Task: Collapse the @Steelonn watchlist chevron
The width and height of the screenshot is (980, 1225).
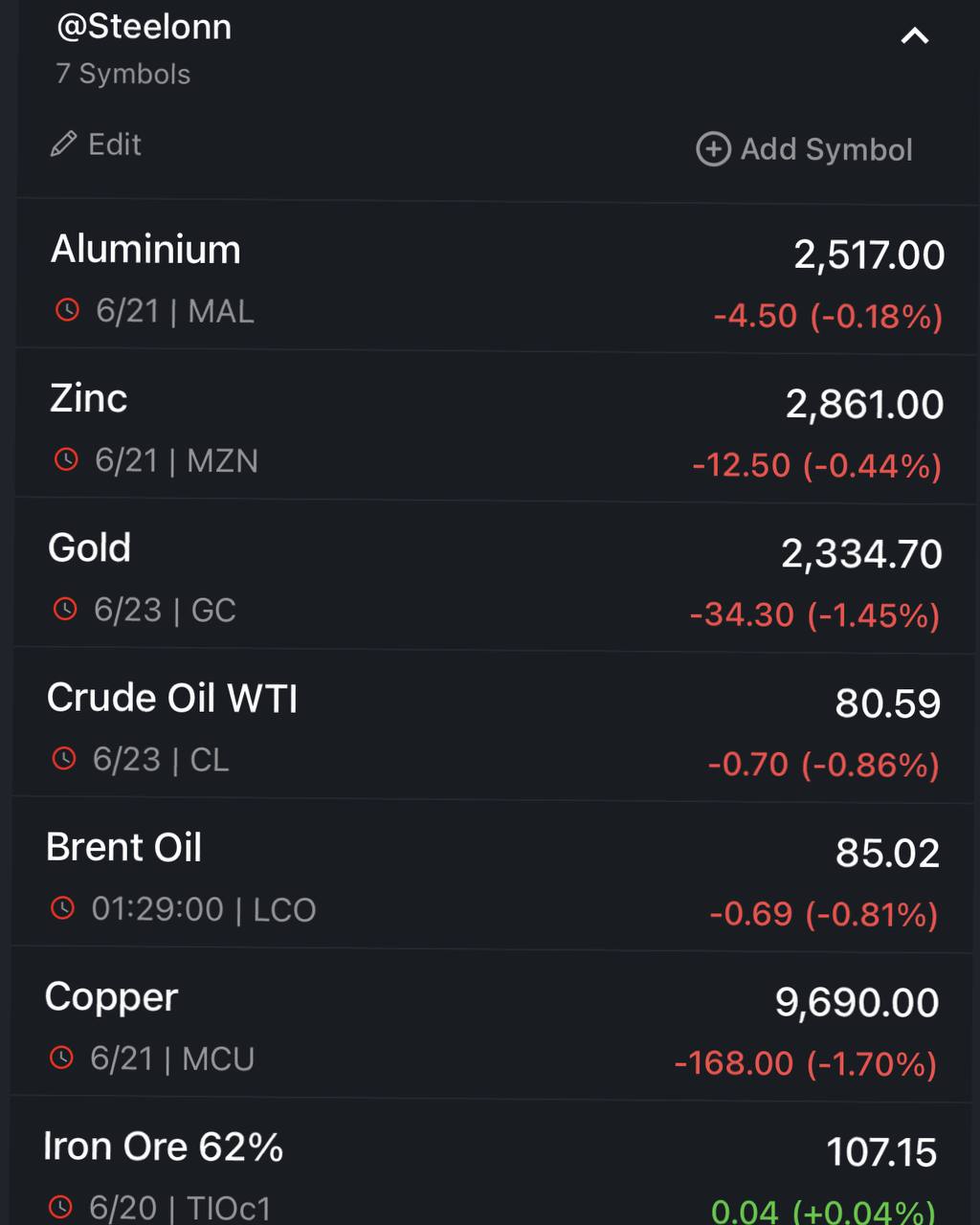Action: (915, 36)
